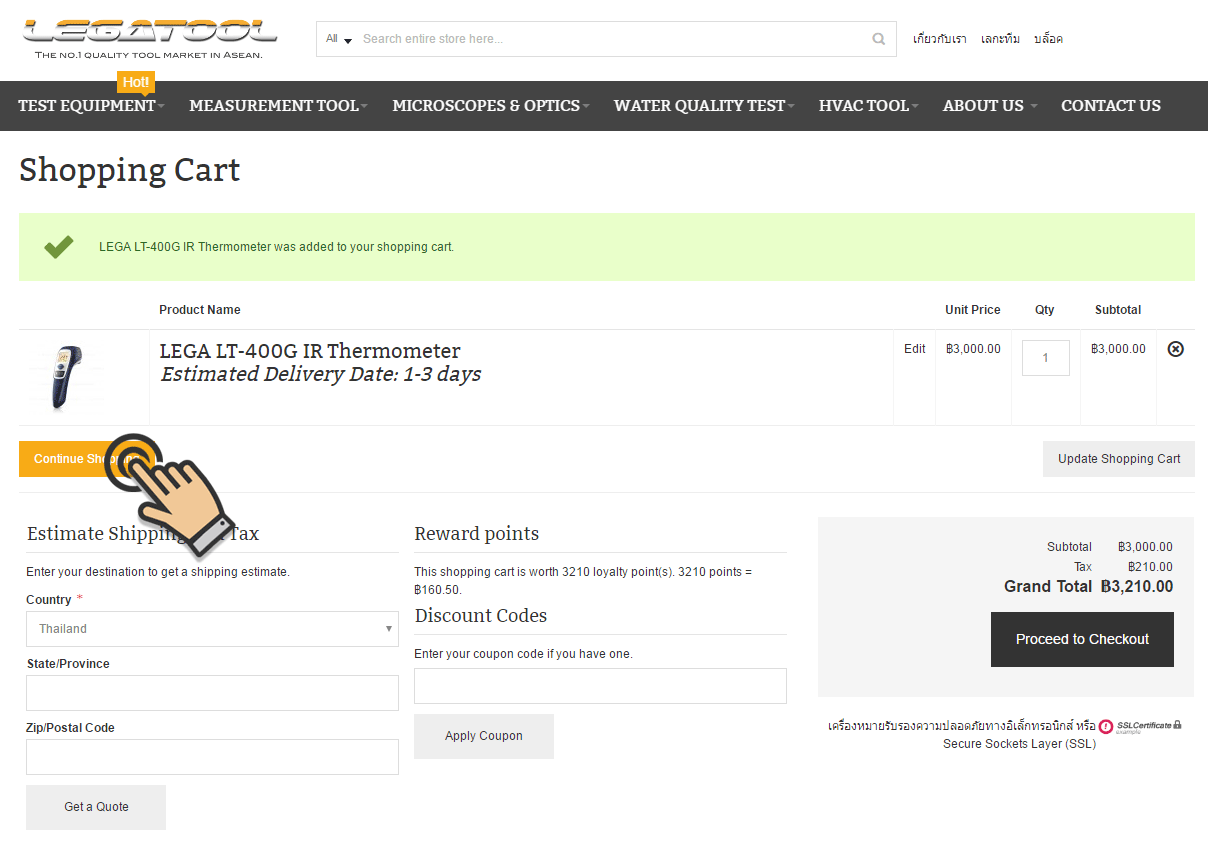
Task: Focus the coupon code field
Action: coord(600,686)
